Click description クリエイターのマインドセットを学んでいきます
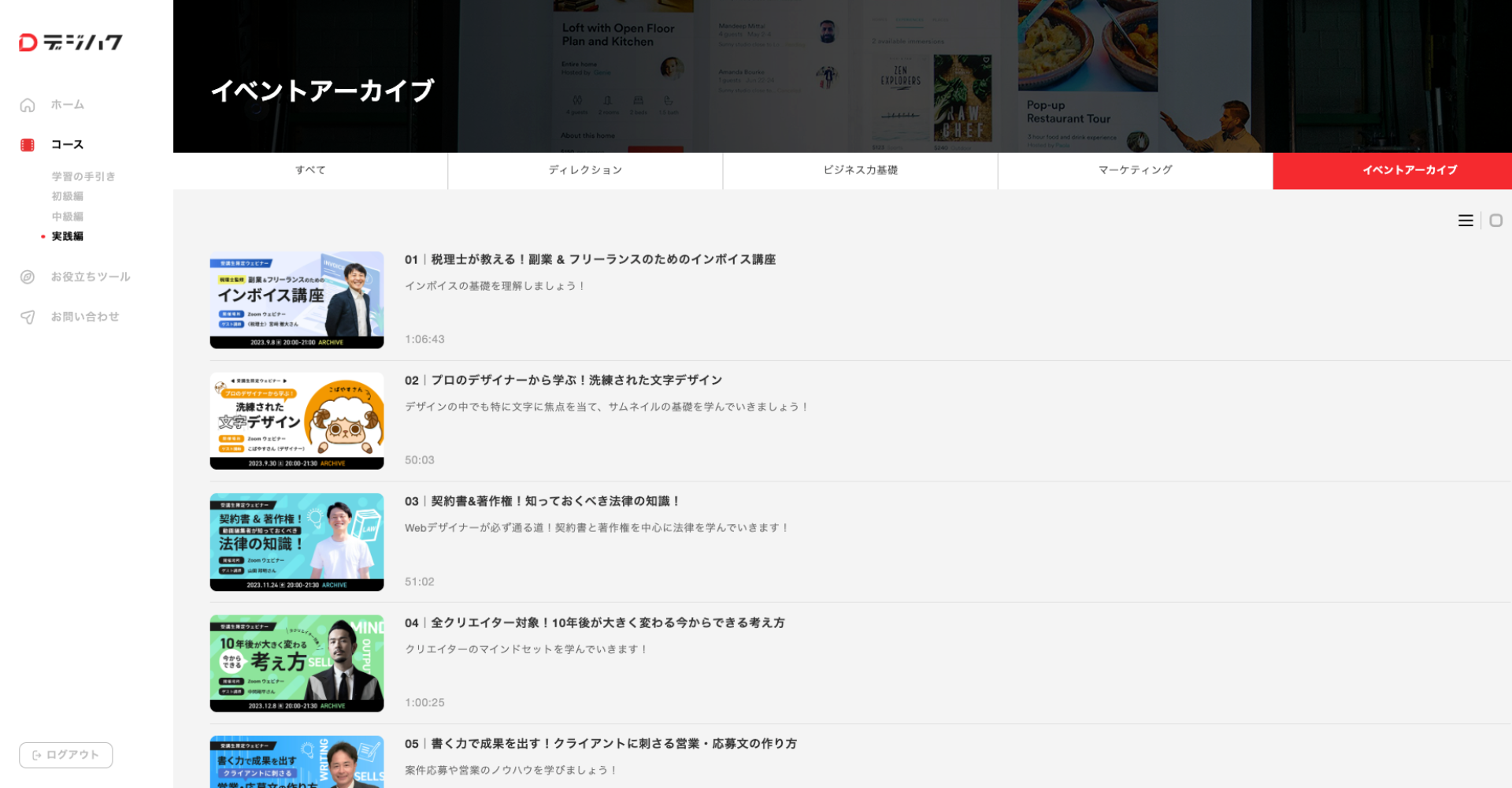This screenshot has width=1512, height=788. tap(527, 649)
